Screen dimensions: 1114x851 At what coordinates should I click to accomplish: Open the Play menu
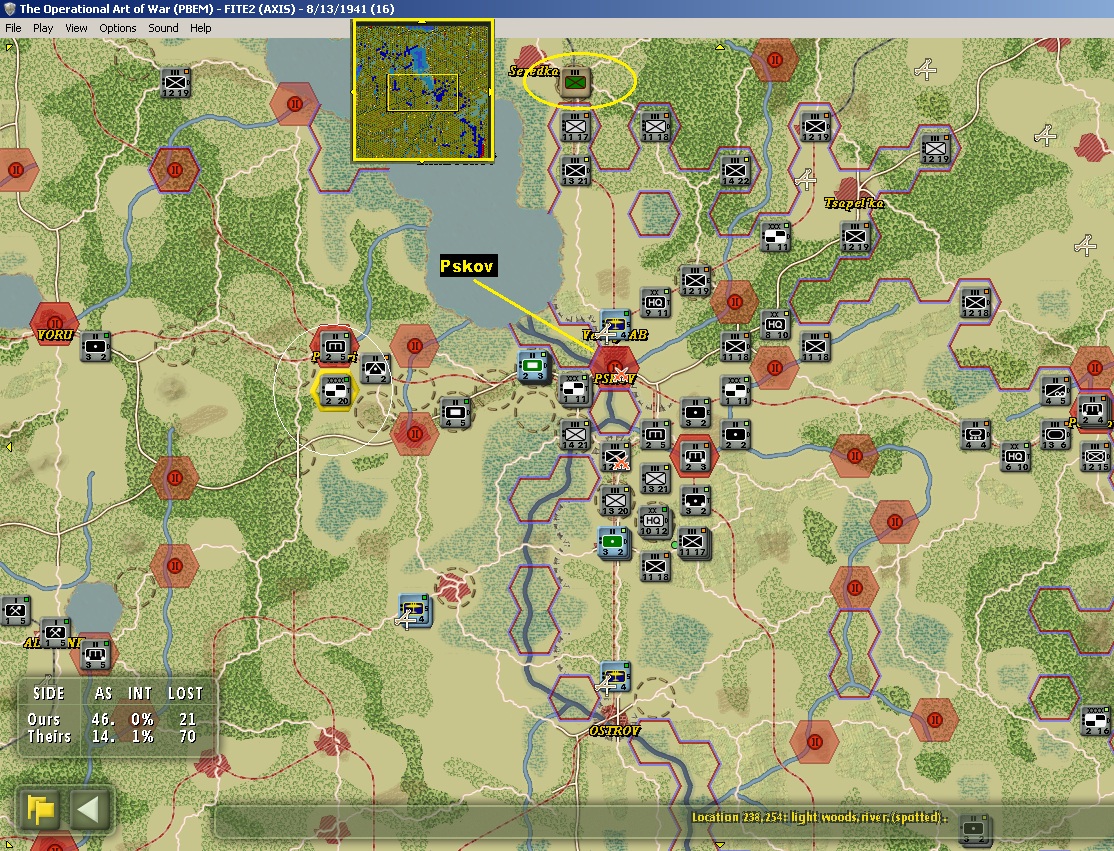[43, 28]
